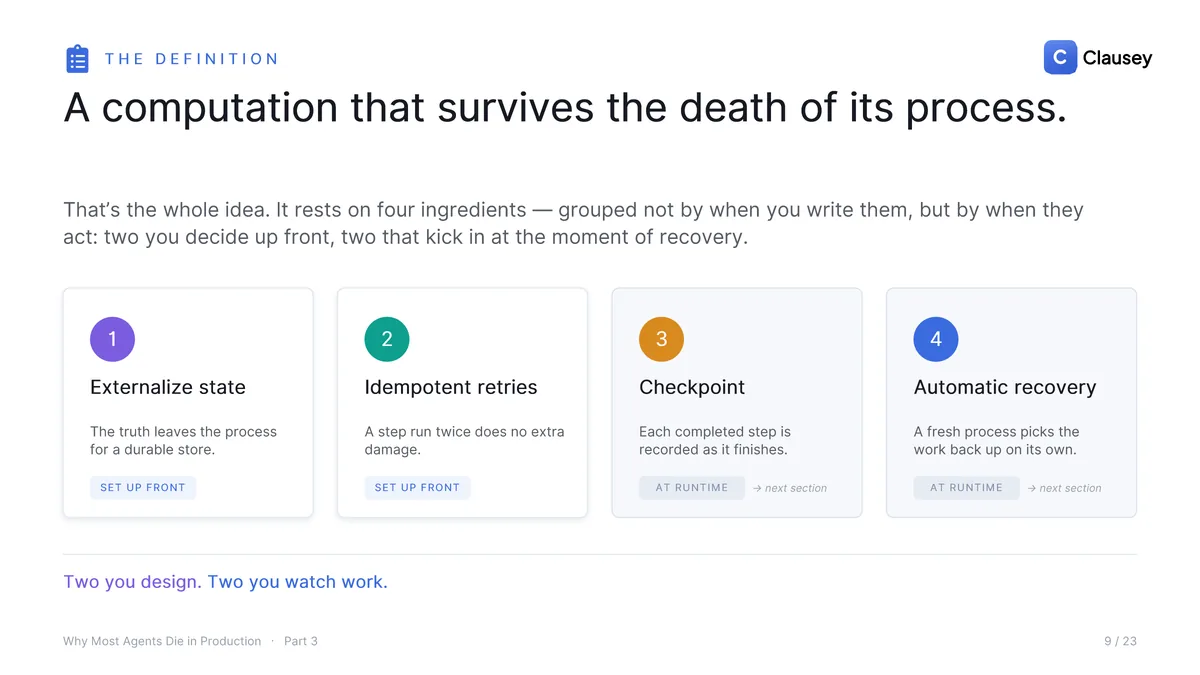
Task: Click the Externalize state card title
Action: tap(168, 387)
